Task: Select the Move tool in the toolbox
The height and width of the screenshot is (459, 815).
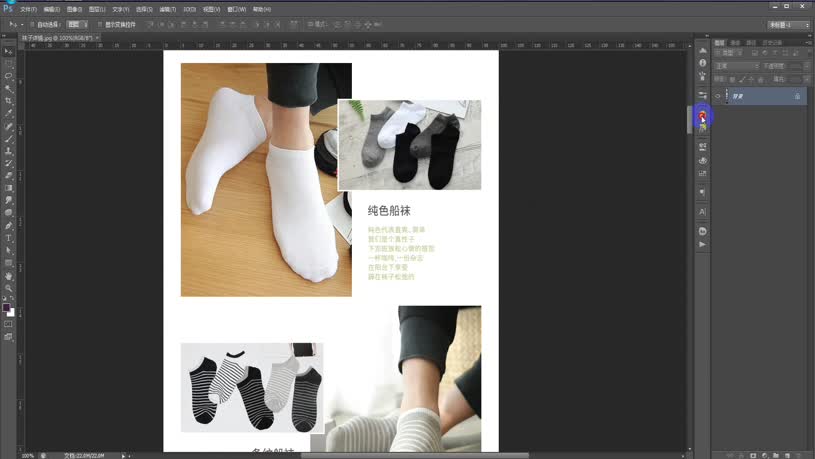Action: click(8, 51)
